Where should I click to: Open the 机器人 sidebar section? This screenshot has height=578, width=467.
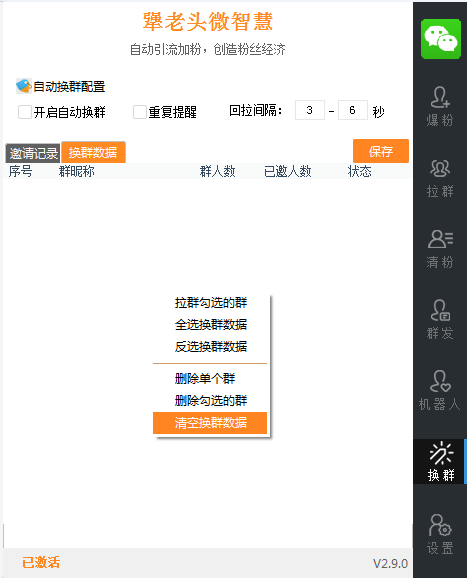click(x=440, y=391)
